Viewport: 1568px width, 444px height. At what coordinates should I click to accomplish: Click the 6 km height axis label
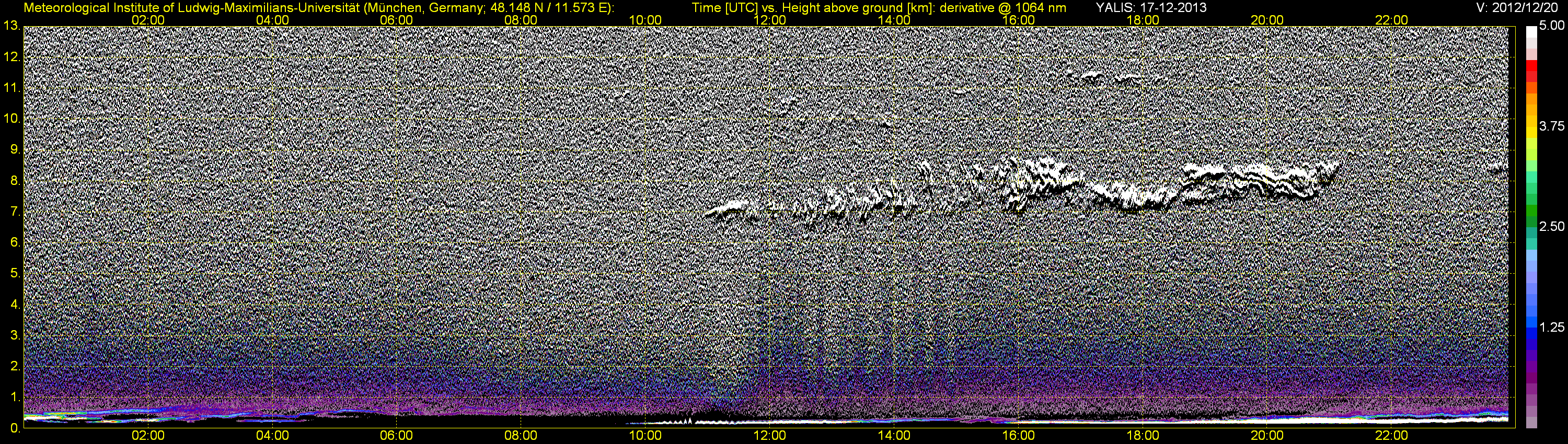point(15,243)
